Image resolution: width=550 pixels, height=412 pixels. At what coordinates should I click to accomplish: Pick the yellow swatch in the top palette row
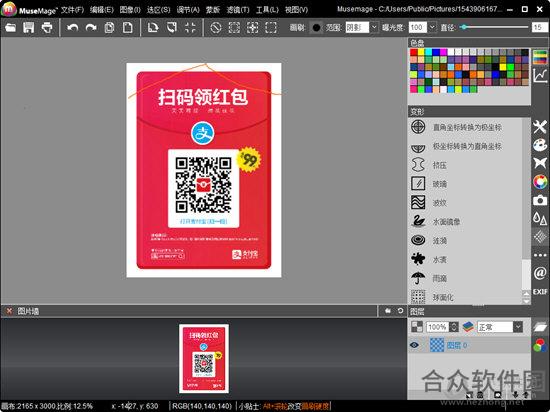(x=421, y=52)
